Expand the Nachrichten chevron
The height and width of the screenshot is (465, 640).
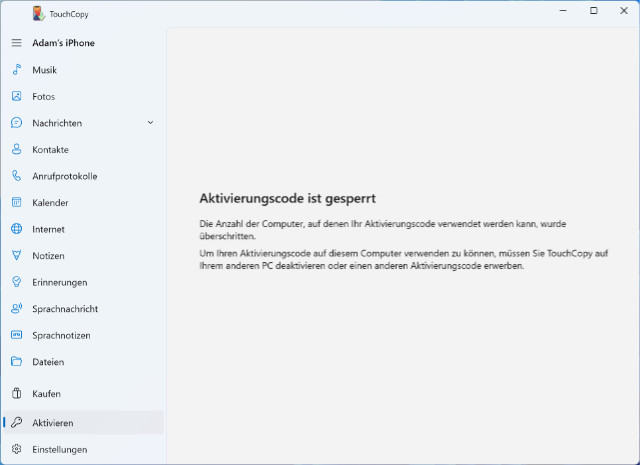pos(150,123)
